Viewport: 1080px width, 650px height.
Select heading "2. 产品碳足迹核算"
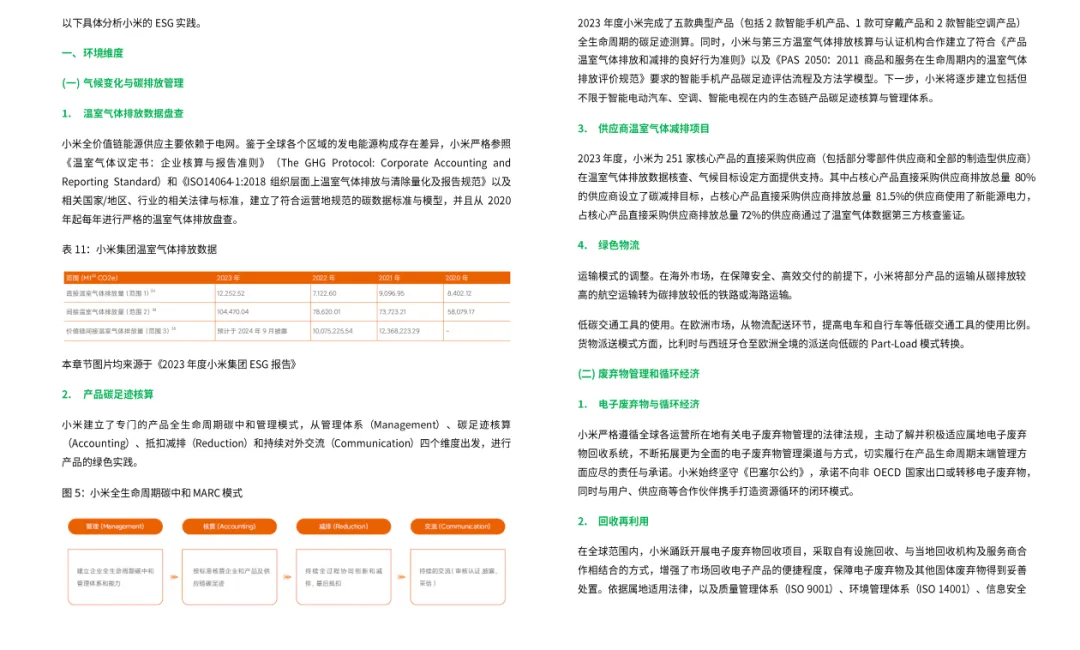click(x=107, y=395)
